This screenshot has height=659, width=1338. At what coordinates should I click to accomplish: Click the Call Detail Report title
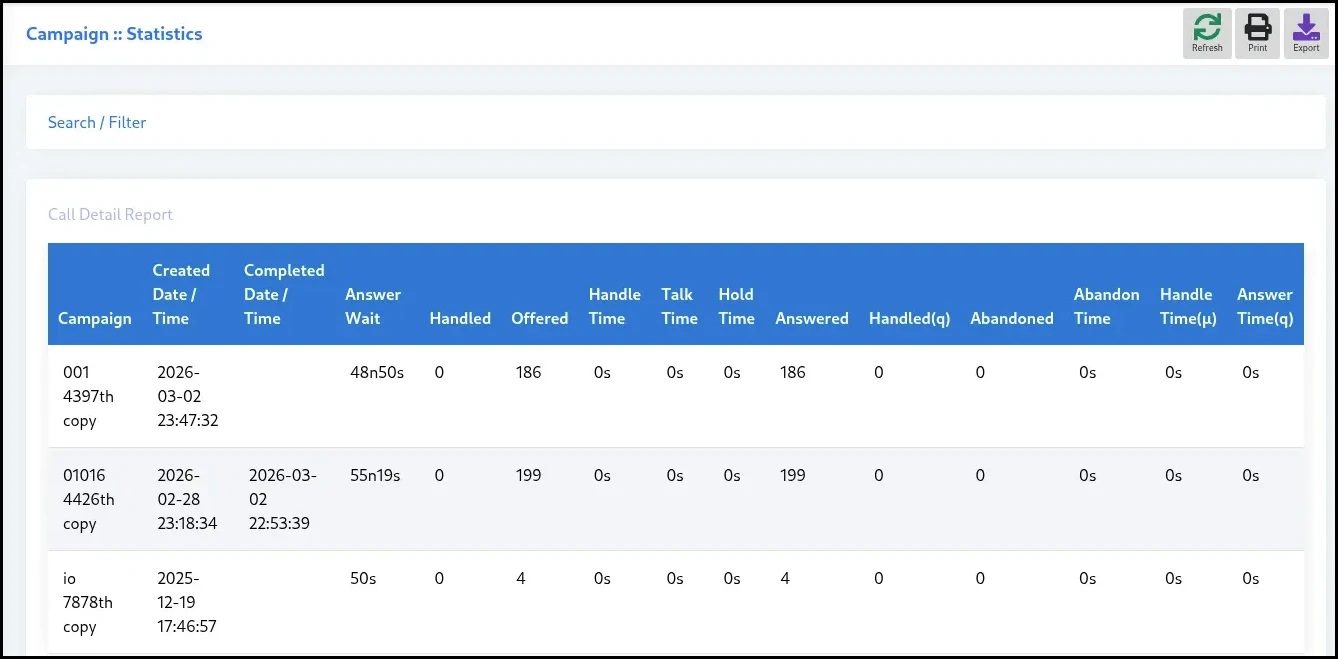pyautogui.click(x=110, y=214)
